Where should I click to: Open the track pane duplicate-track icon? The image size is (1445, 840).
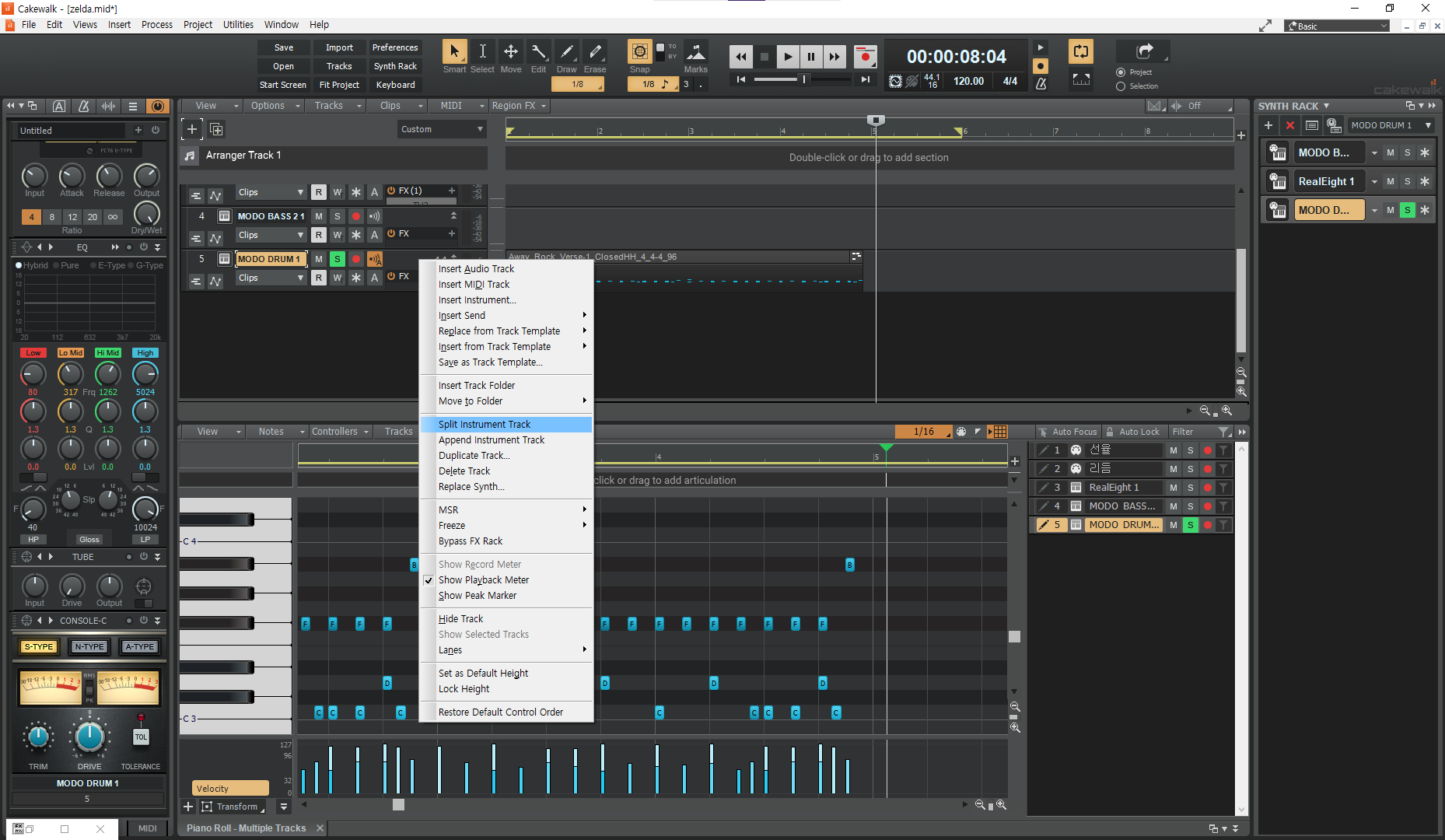tap(216, 129)
